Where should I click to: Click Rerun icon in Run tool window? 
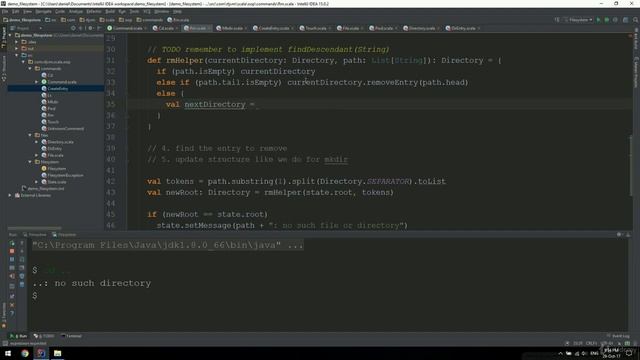[x=12, y=243]
